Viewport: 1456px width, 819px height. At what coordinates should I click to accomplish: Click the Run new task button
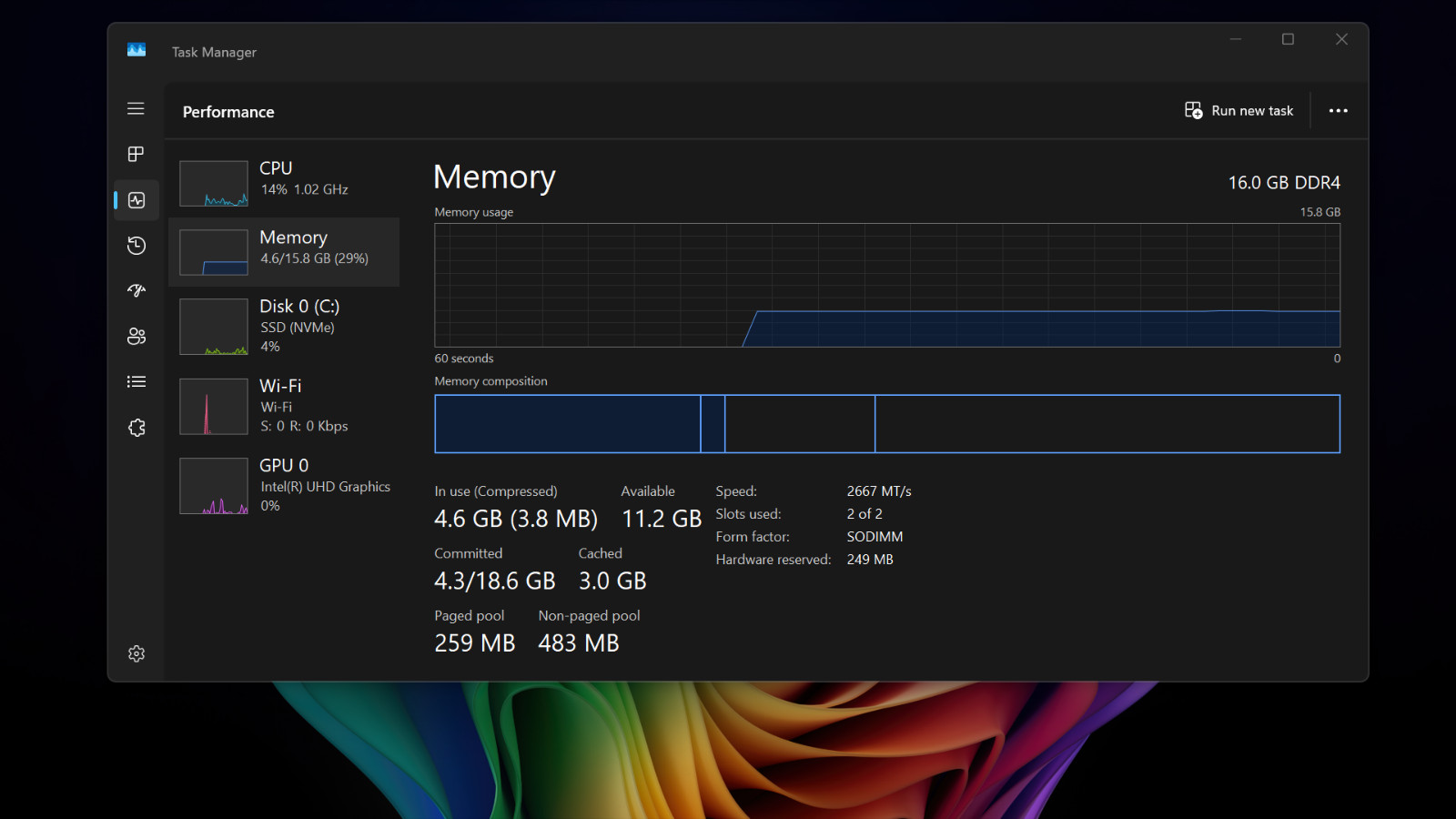tap(1239, 111)
